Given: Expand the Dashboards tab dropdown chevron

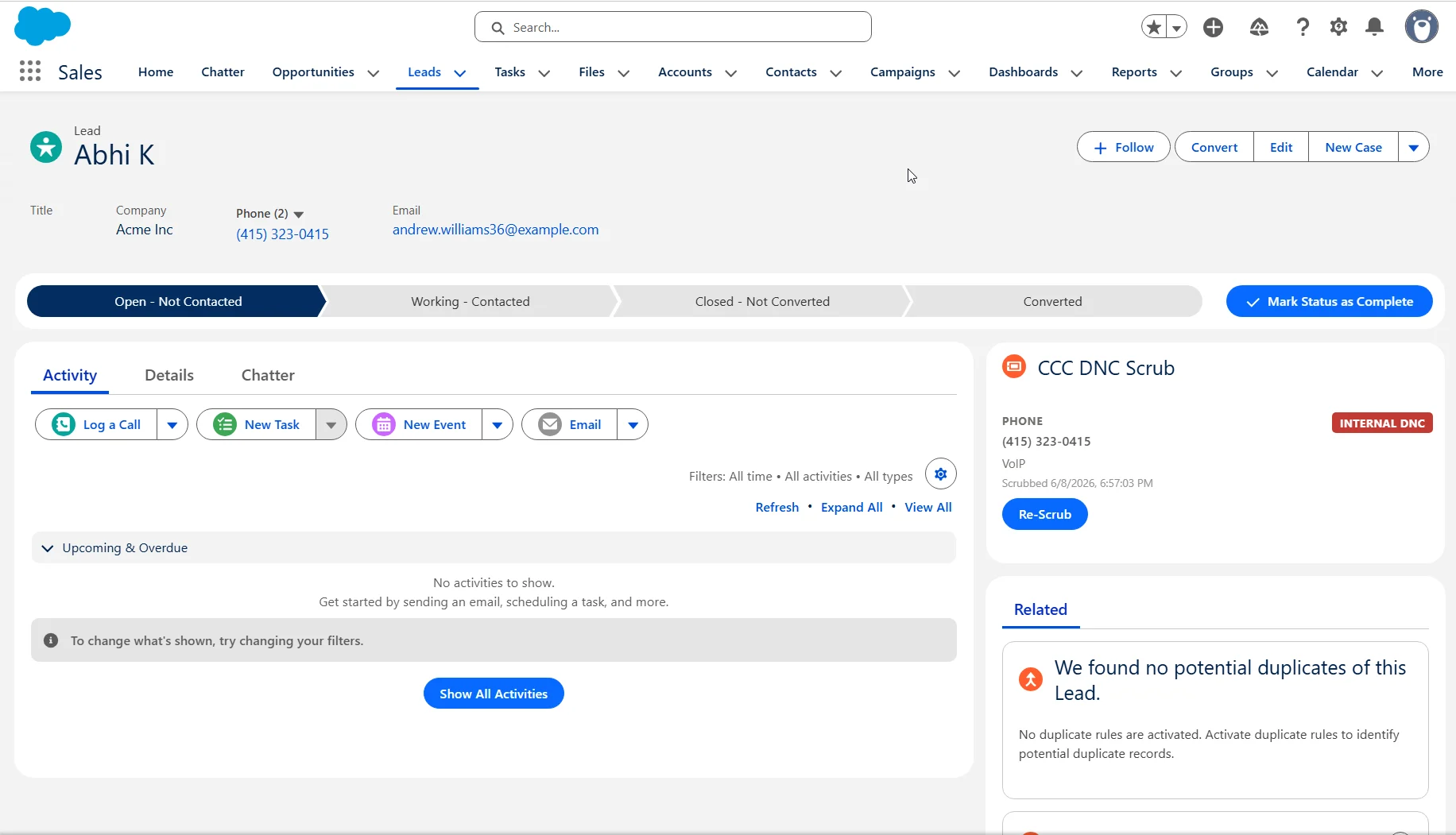Looking at the screenshot, I should coord(1077,73).
